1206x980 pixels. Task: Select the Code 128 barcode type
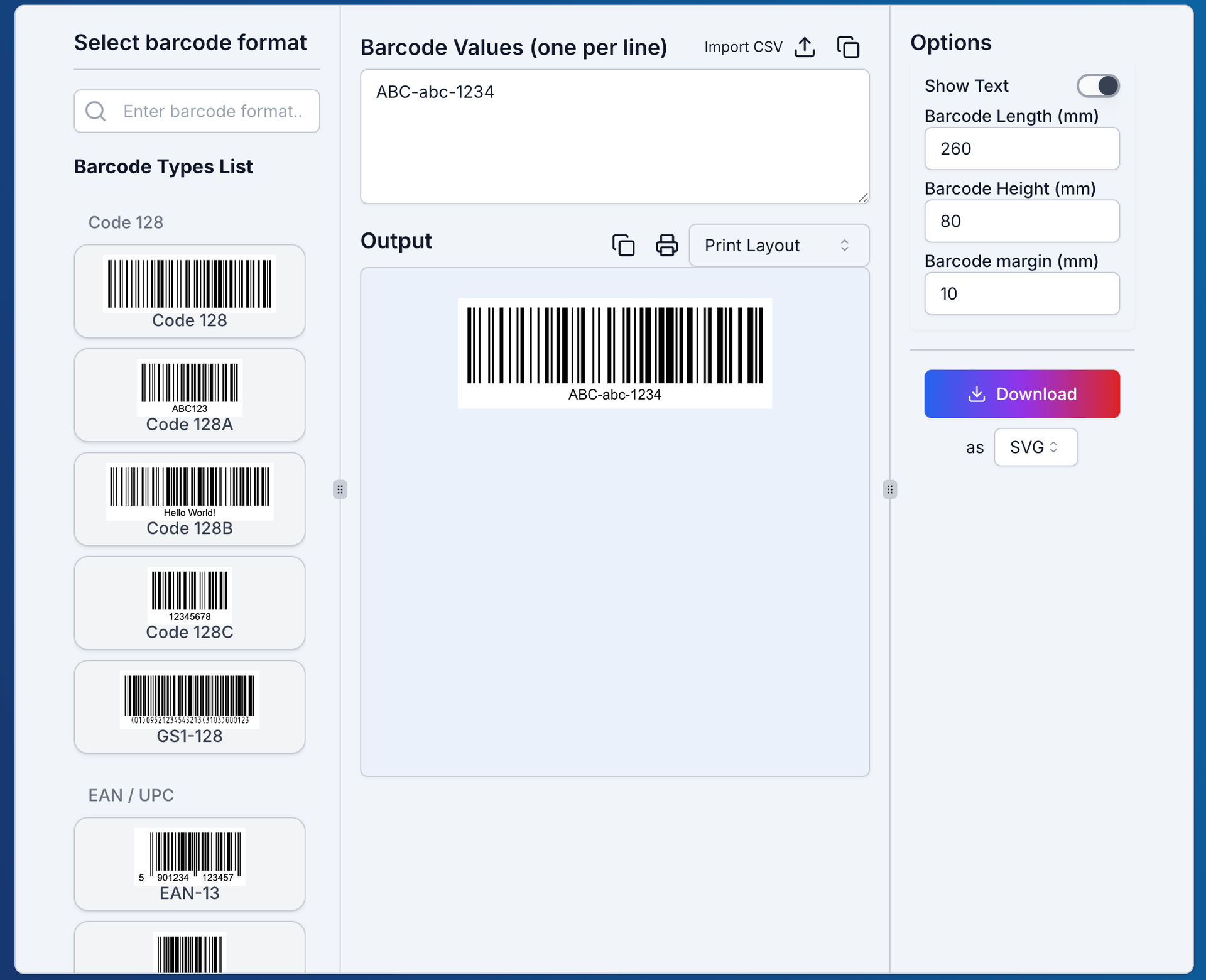tap(189, 291)
